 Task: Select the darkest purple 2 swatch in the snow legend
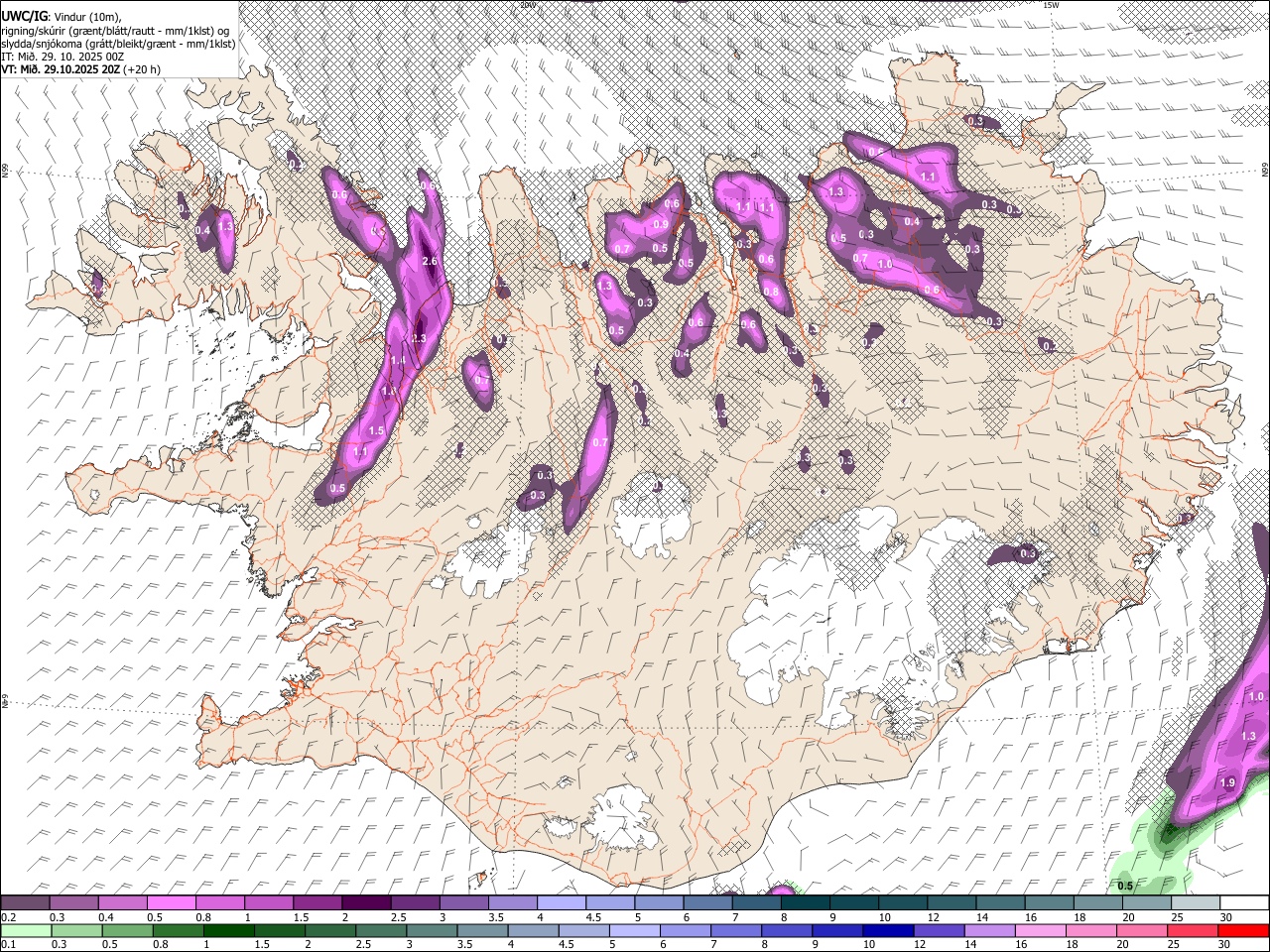click(366, 902)
